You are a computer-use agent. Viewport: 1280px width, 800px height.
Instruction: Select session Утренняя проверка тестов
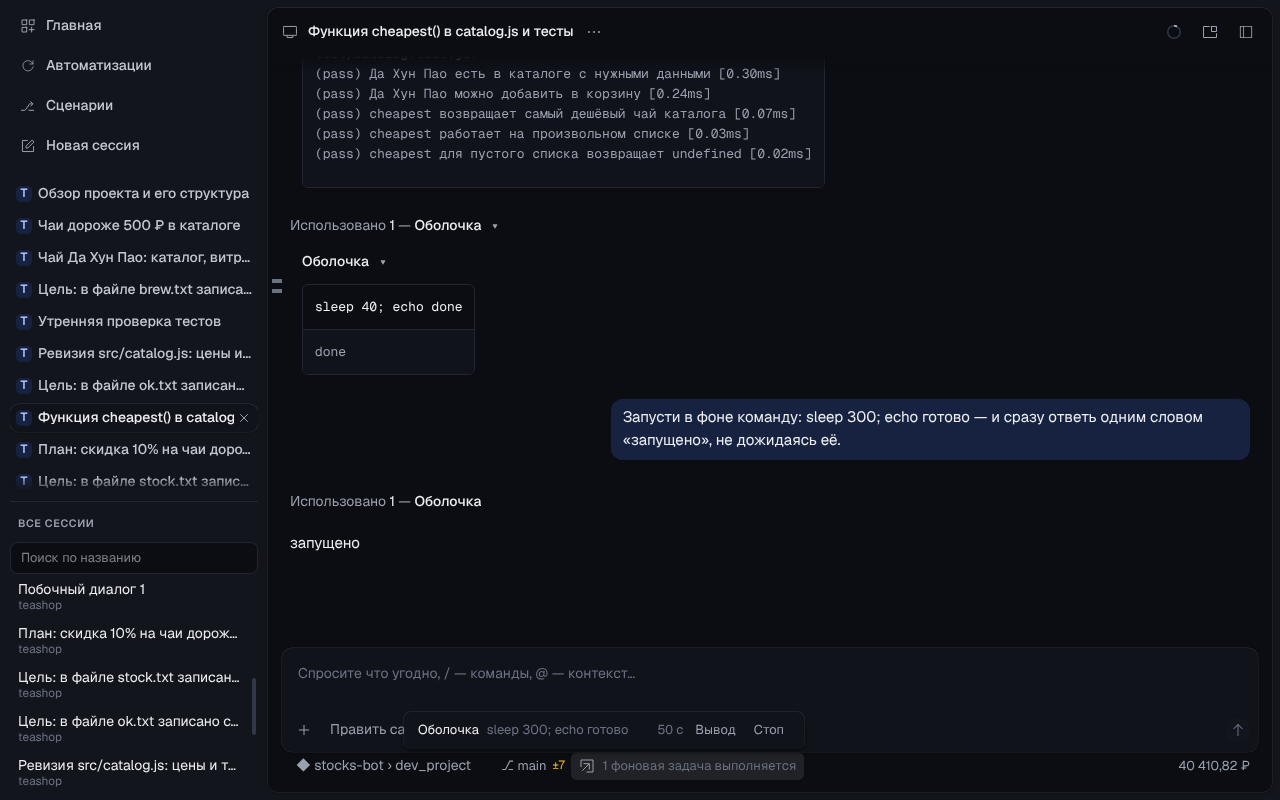click(x=134, y=321)
